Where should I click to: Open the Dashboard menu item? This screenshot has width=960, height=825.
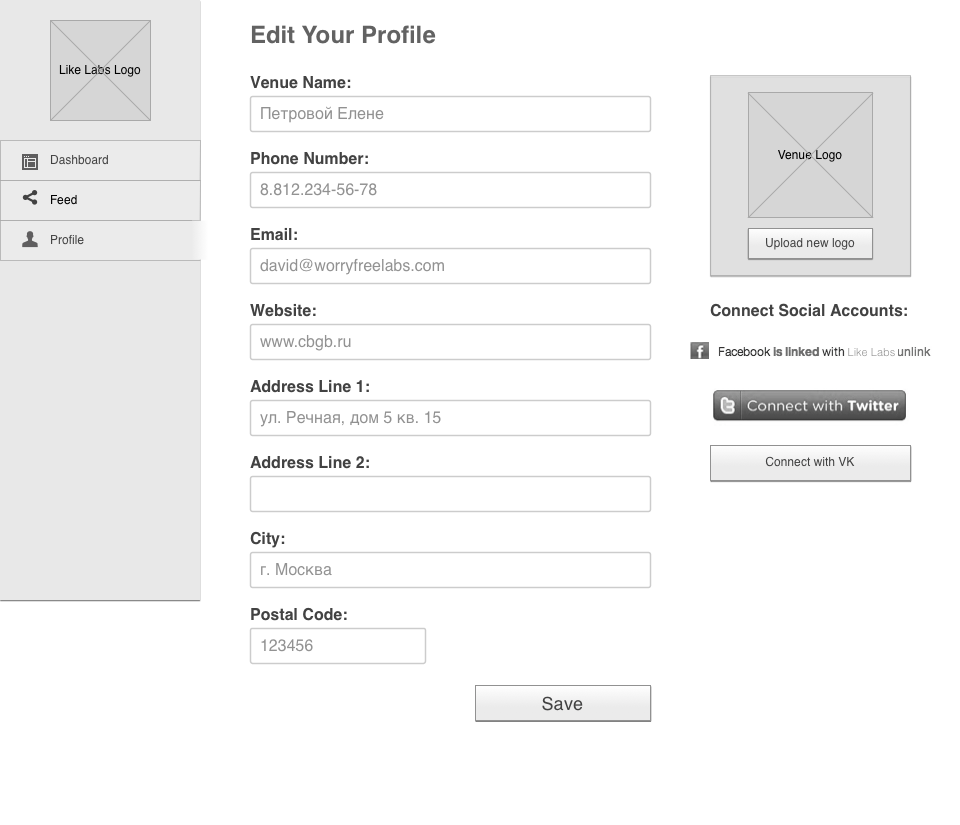coord(79,160)
